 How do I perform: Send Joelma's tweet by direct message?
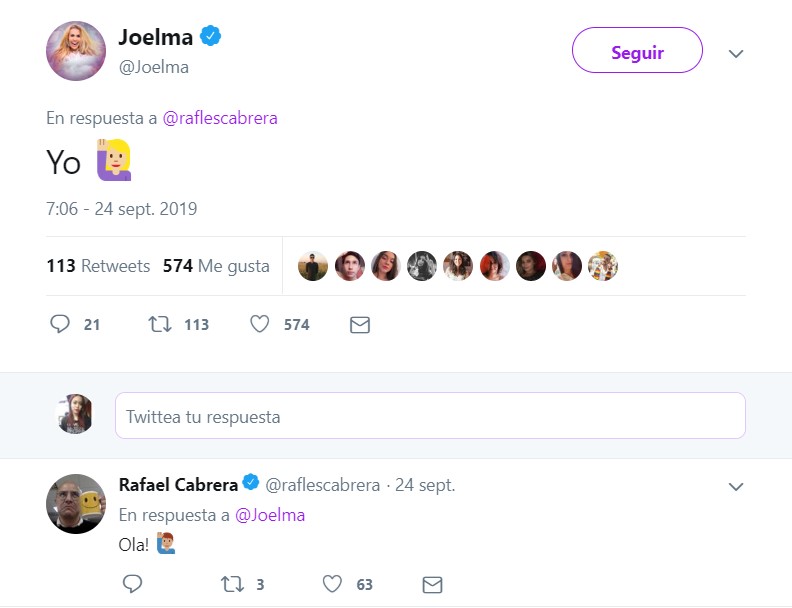tap(359, 325)
